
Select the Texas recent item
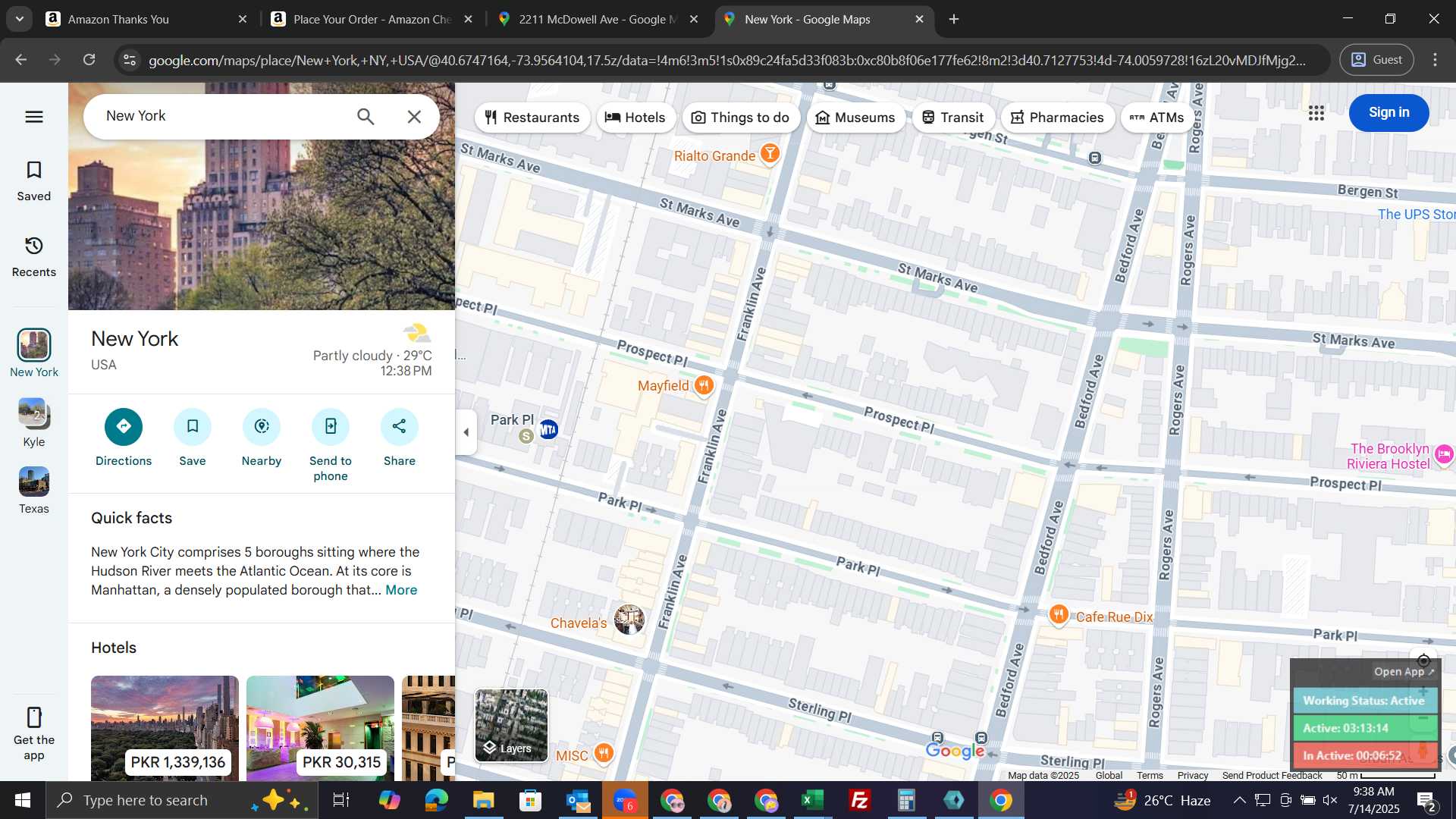(34, 491)
